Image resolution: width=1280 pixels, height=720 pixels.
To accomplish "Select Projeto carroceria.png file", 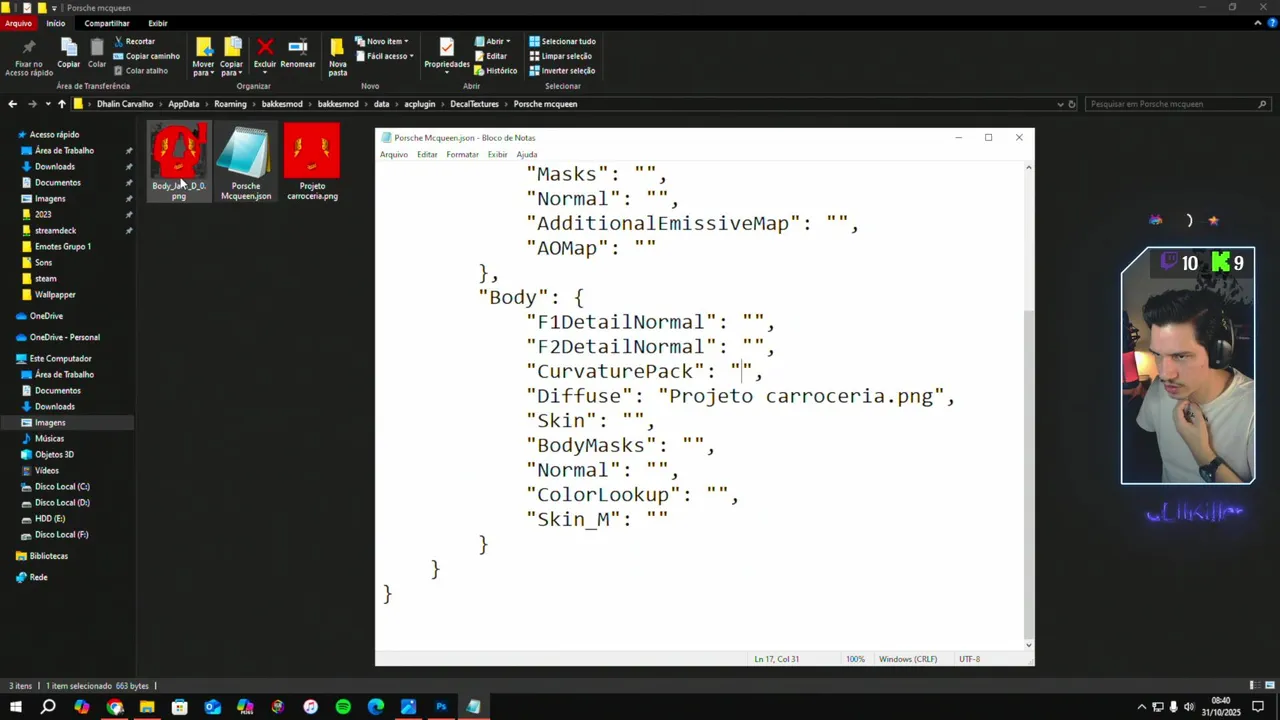I will click(x=312, y=162).
